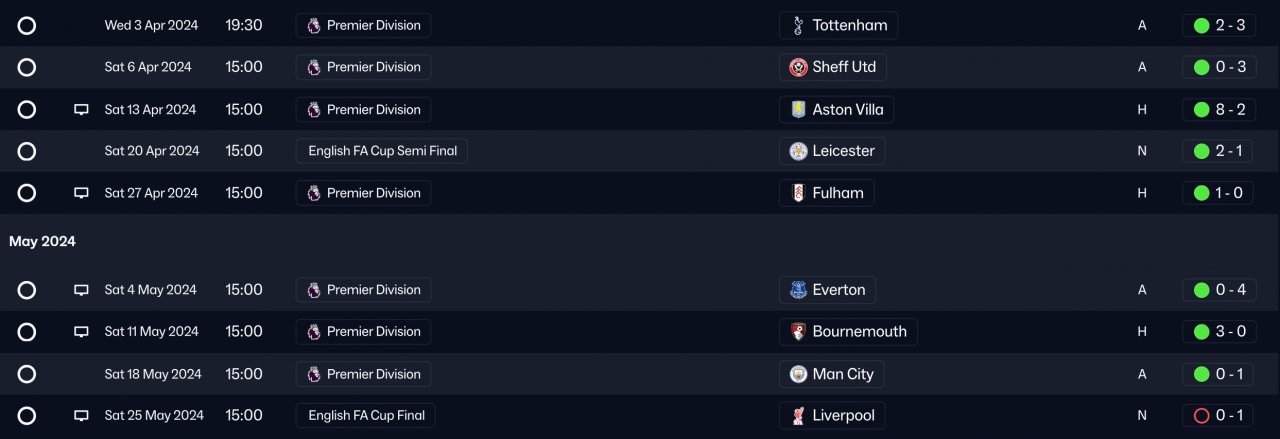This screenshot has height=439, width=1280.
Task: Click the May 2024 month header
Action: tap(43, 241)
